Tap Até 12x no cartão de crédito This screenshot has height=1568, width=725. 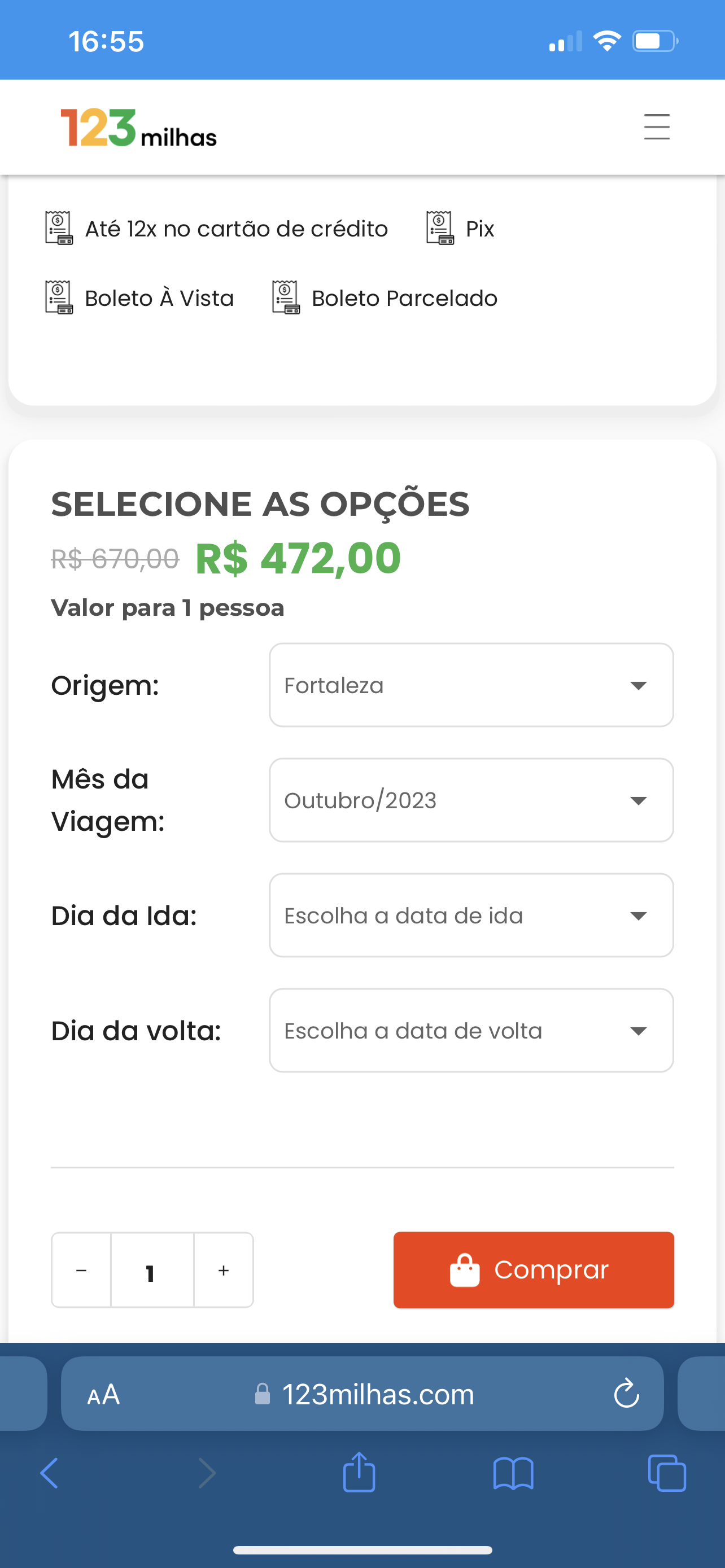236,228
